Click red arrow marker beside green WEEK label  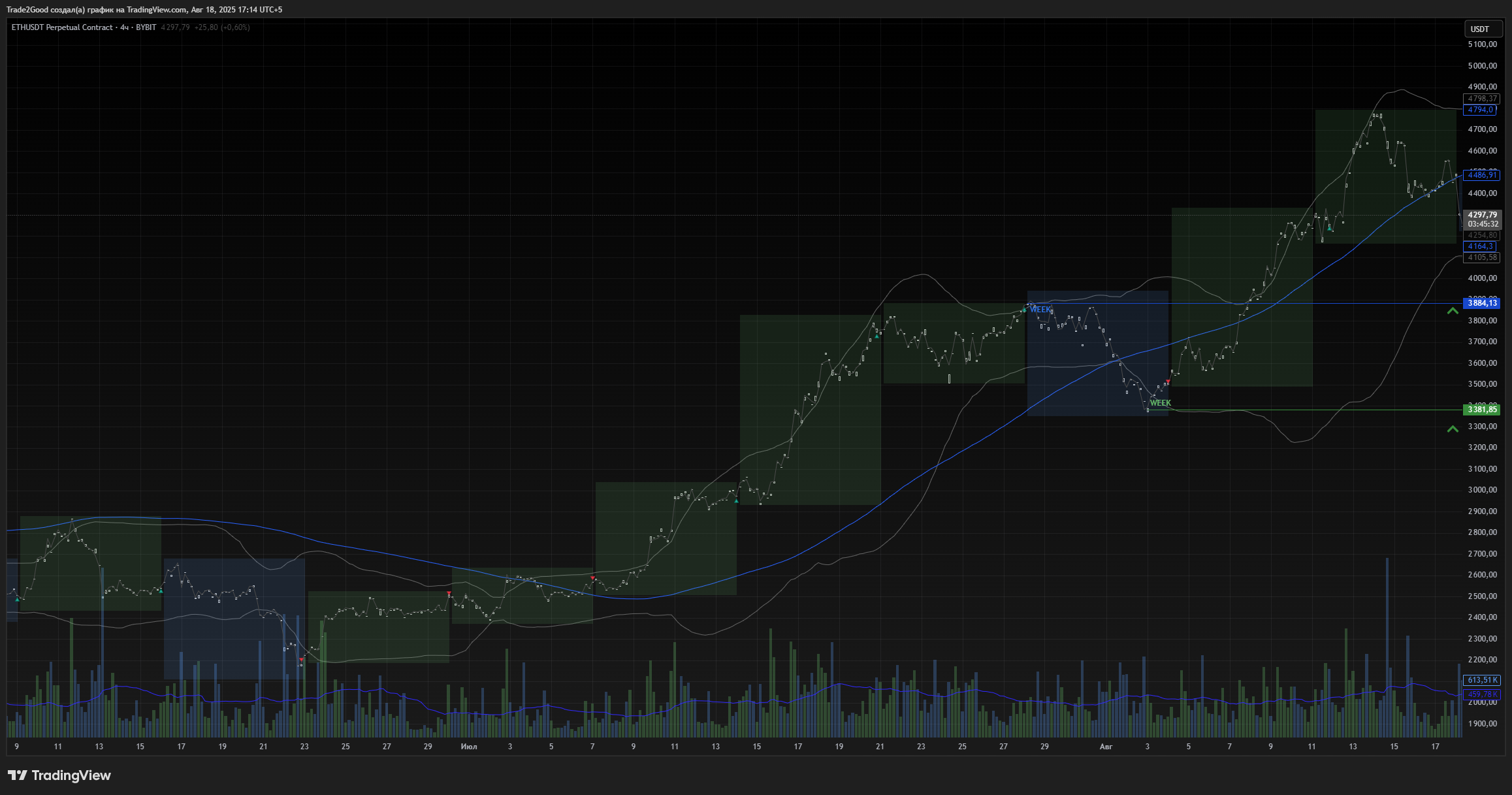tap(1168, 381)
